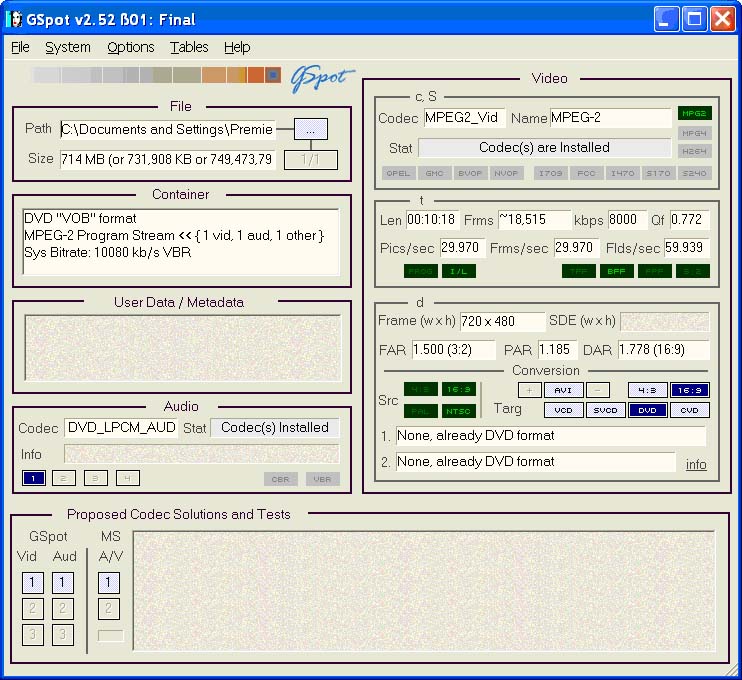742x680 pixels.
Task: Click the browse '...' file button
Action: click(311, 129)
